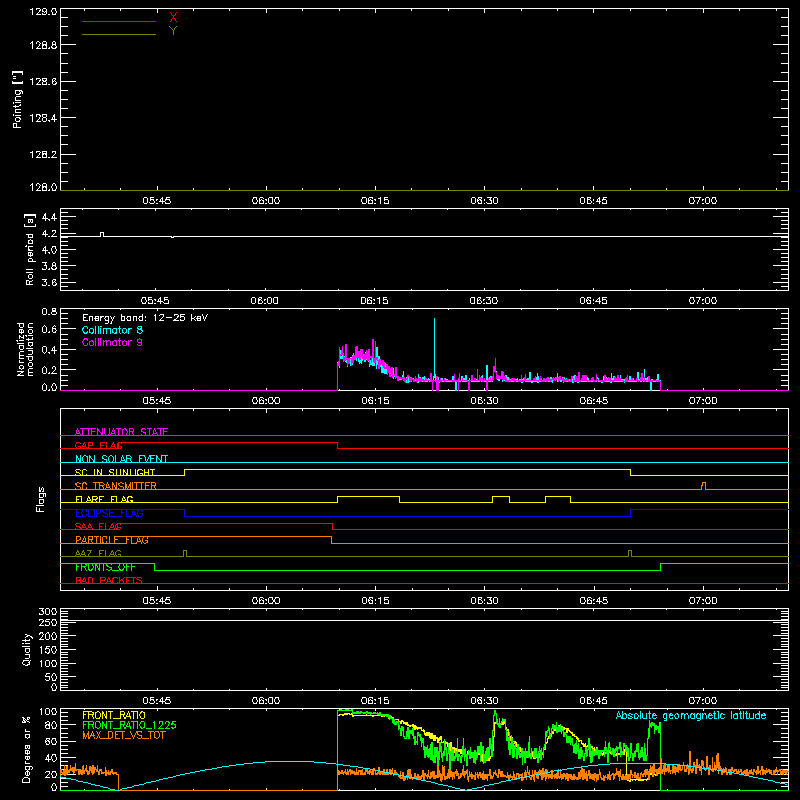
Task: Select the Y legend label
Action: click(x=173, y=31)
